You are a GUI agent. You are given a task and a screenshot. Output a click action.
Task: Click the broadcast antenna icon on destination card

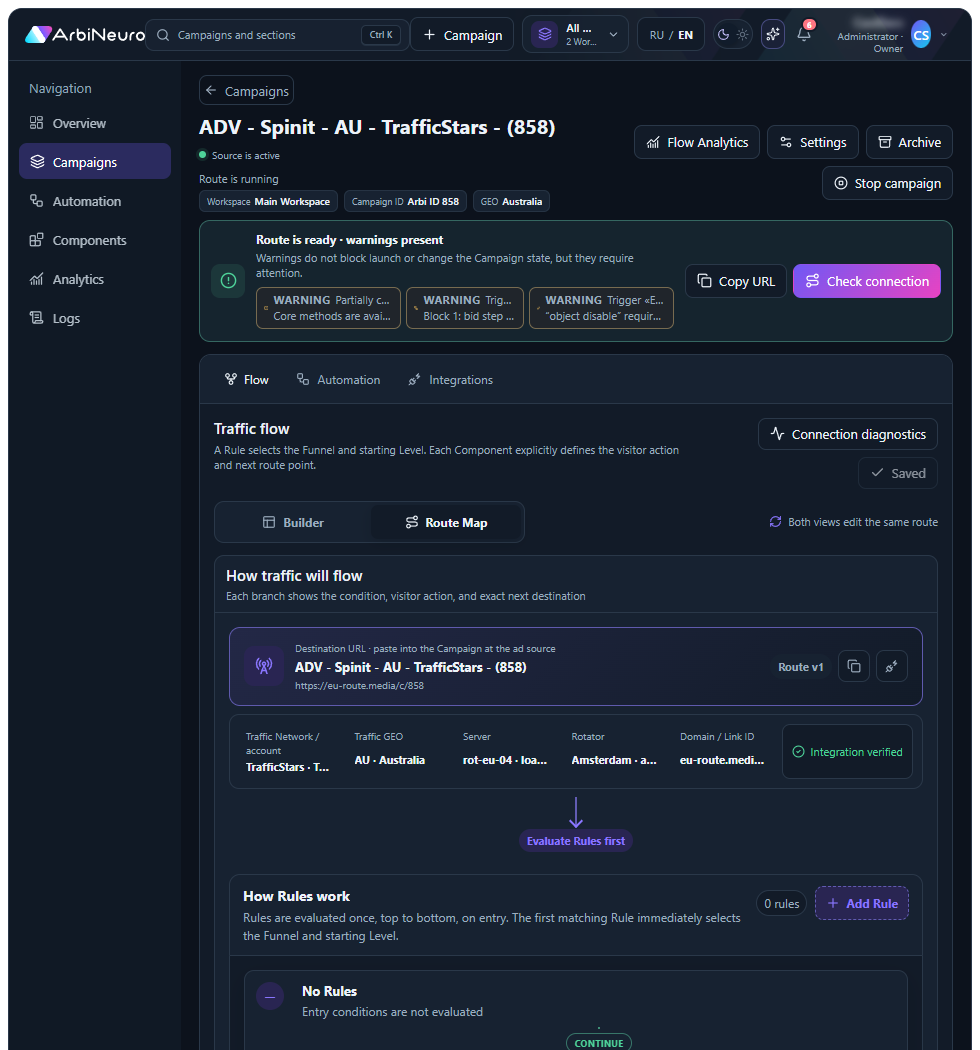click(264, 666)
